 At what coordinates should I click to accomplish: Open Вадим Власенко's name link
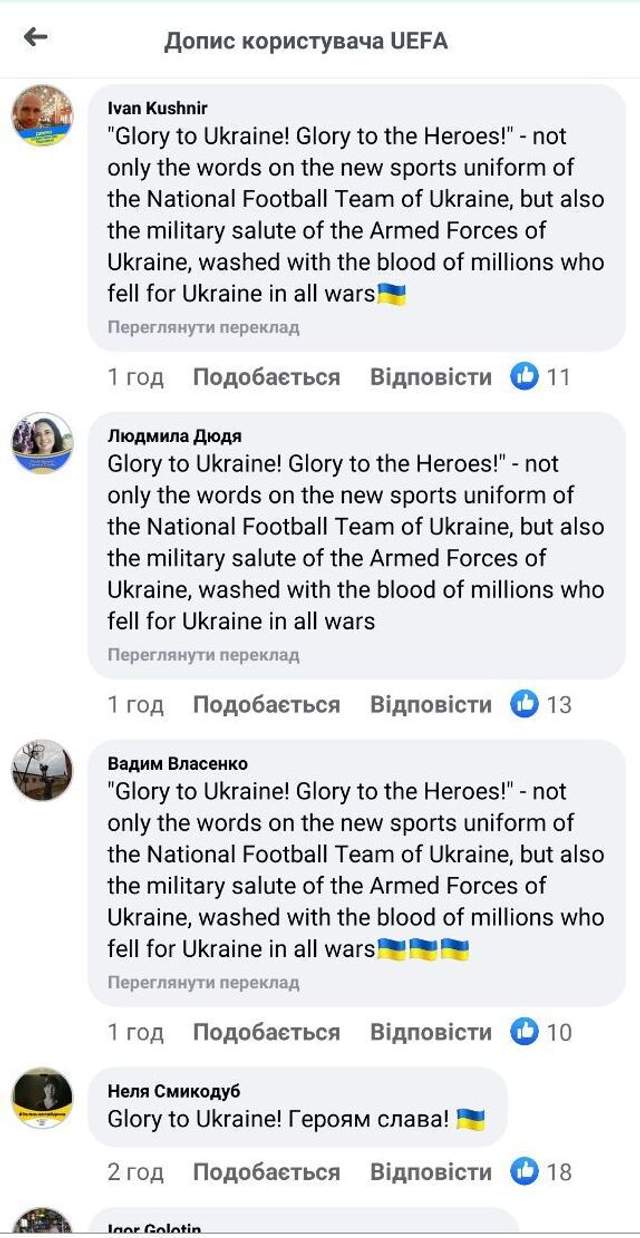177,764
